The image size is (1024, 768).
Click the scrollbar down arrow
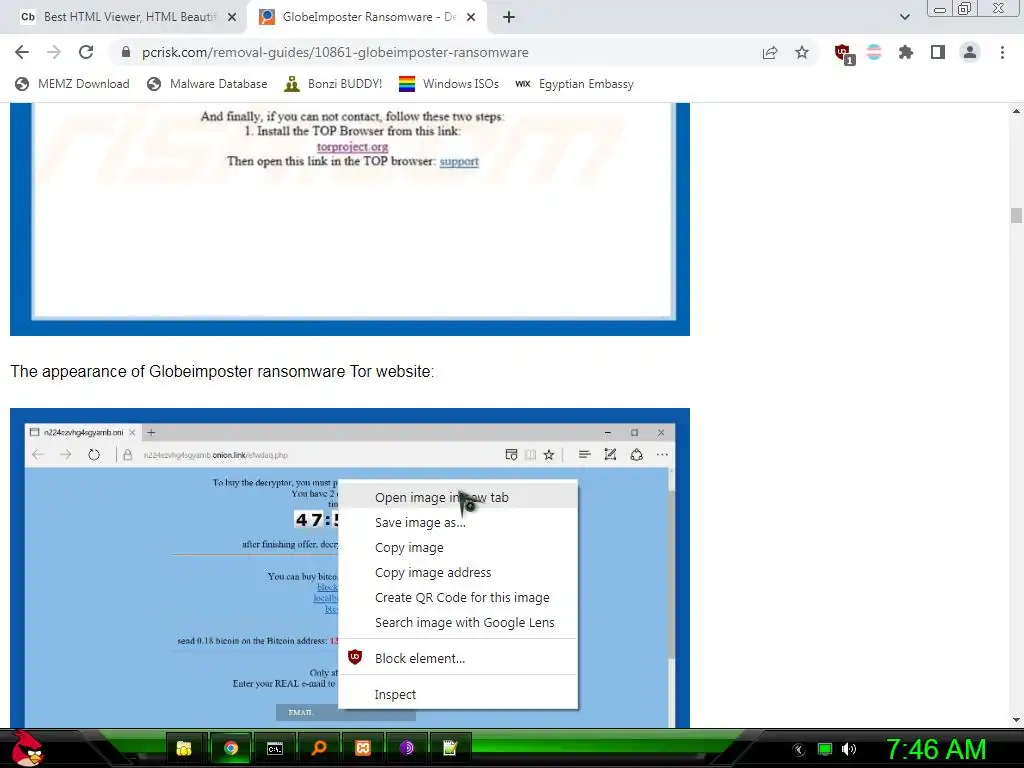[x=1016, y=720]
